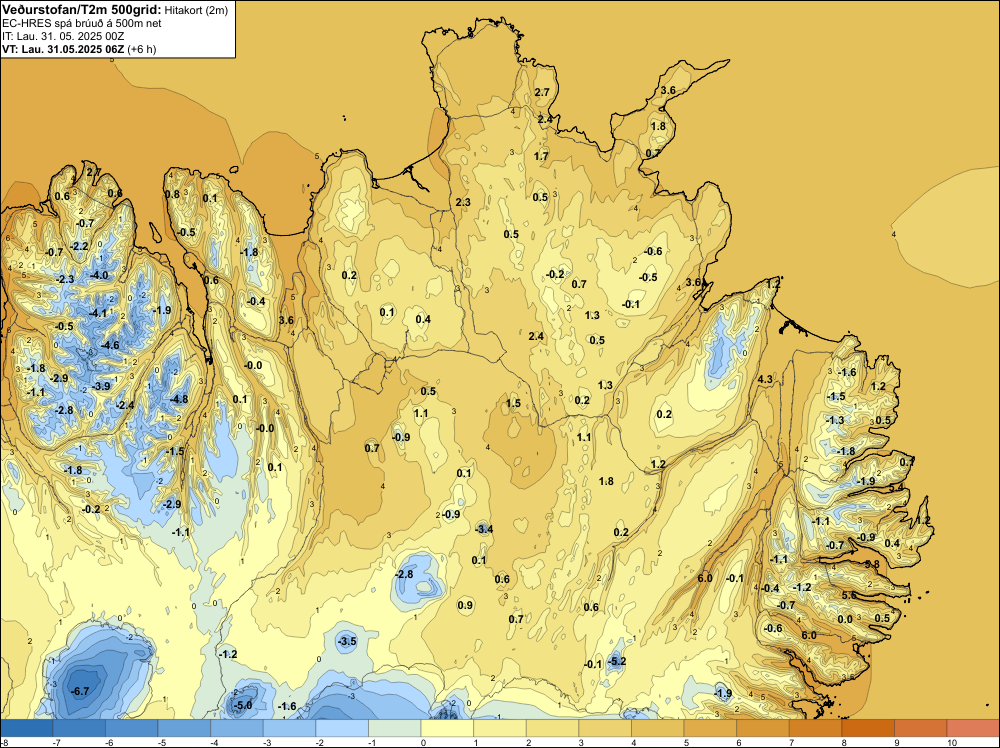Click the -6.7 temperature value
Viewport: 1000px width, 748px height.
(x=80, y=691)
